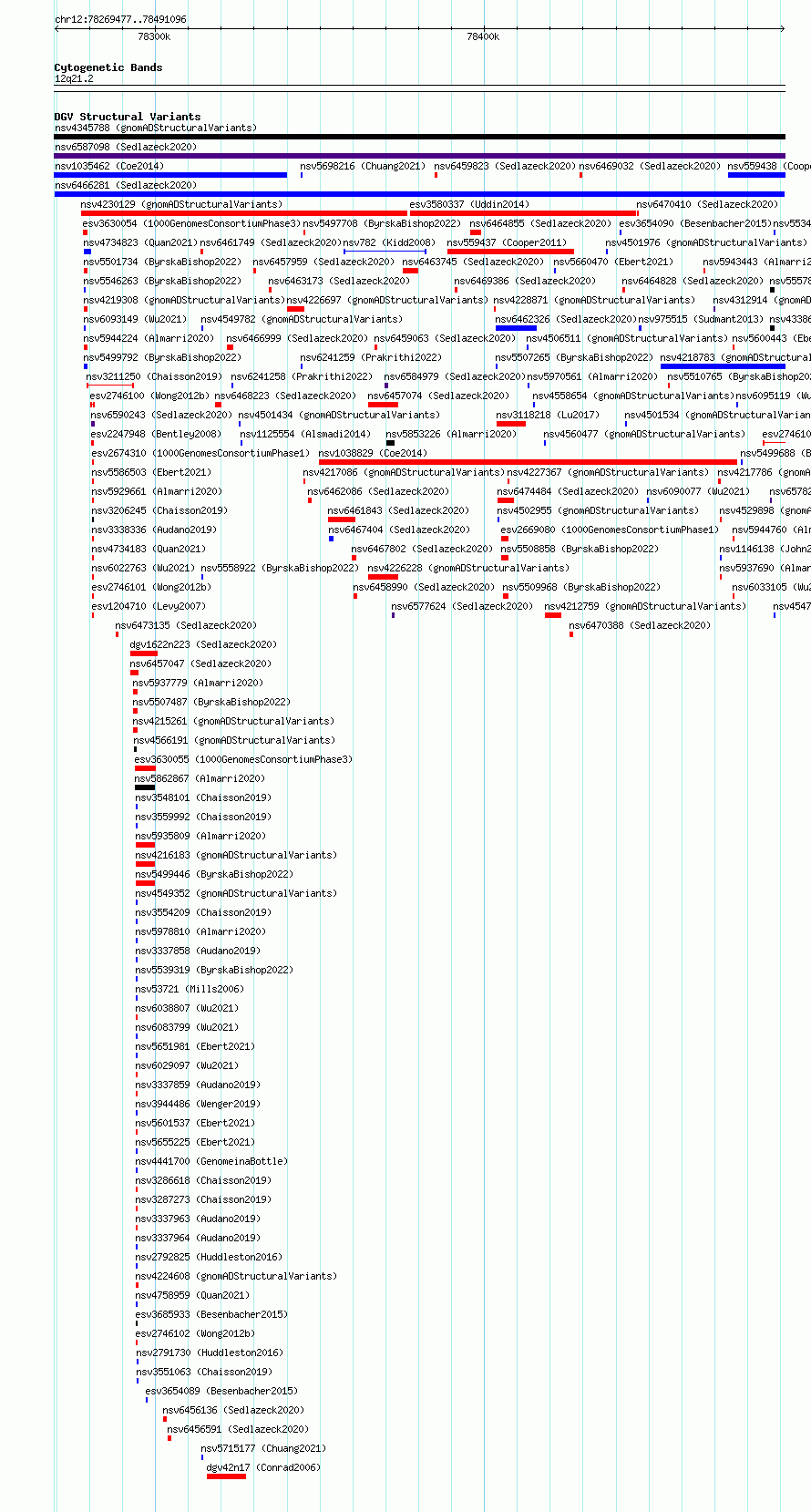
Task: Select the nsv4734183 (Quan2021) label
Action: 149,549
